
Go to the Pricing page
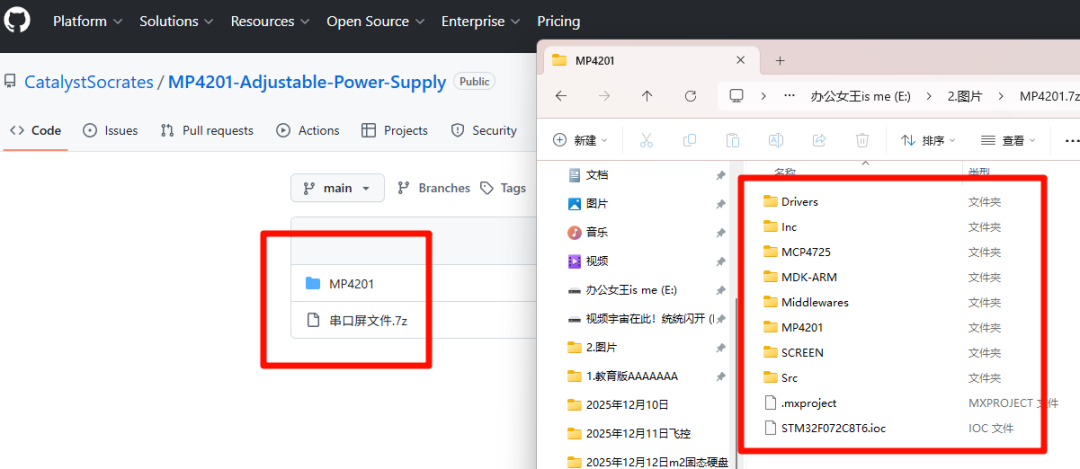click(559, 21)
